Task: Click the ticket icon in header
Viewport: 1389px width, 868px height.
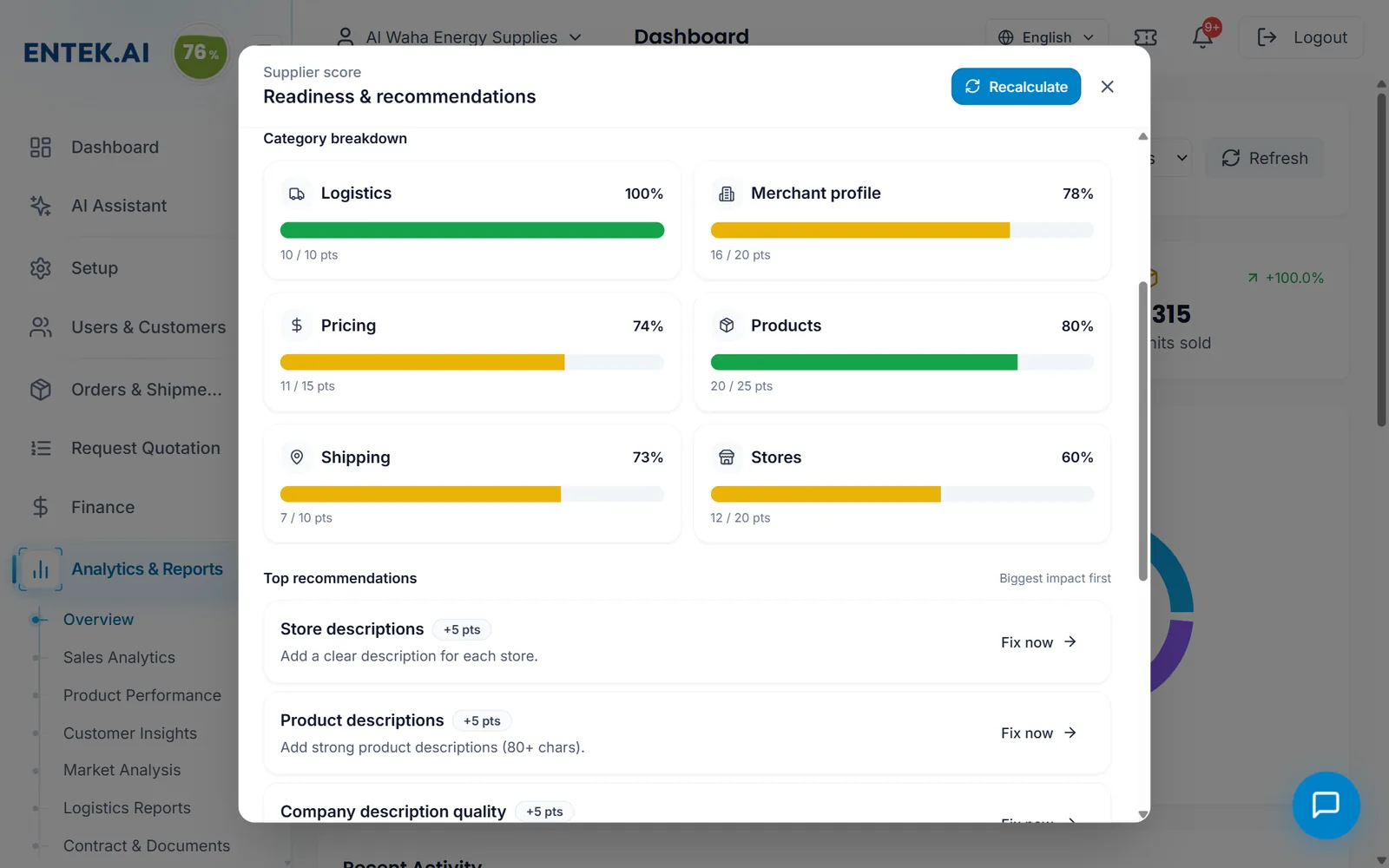Action: (1145, 37)
